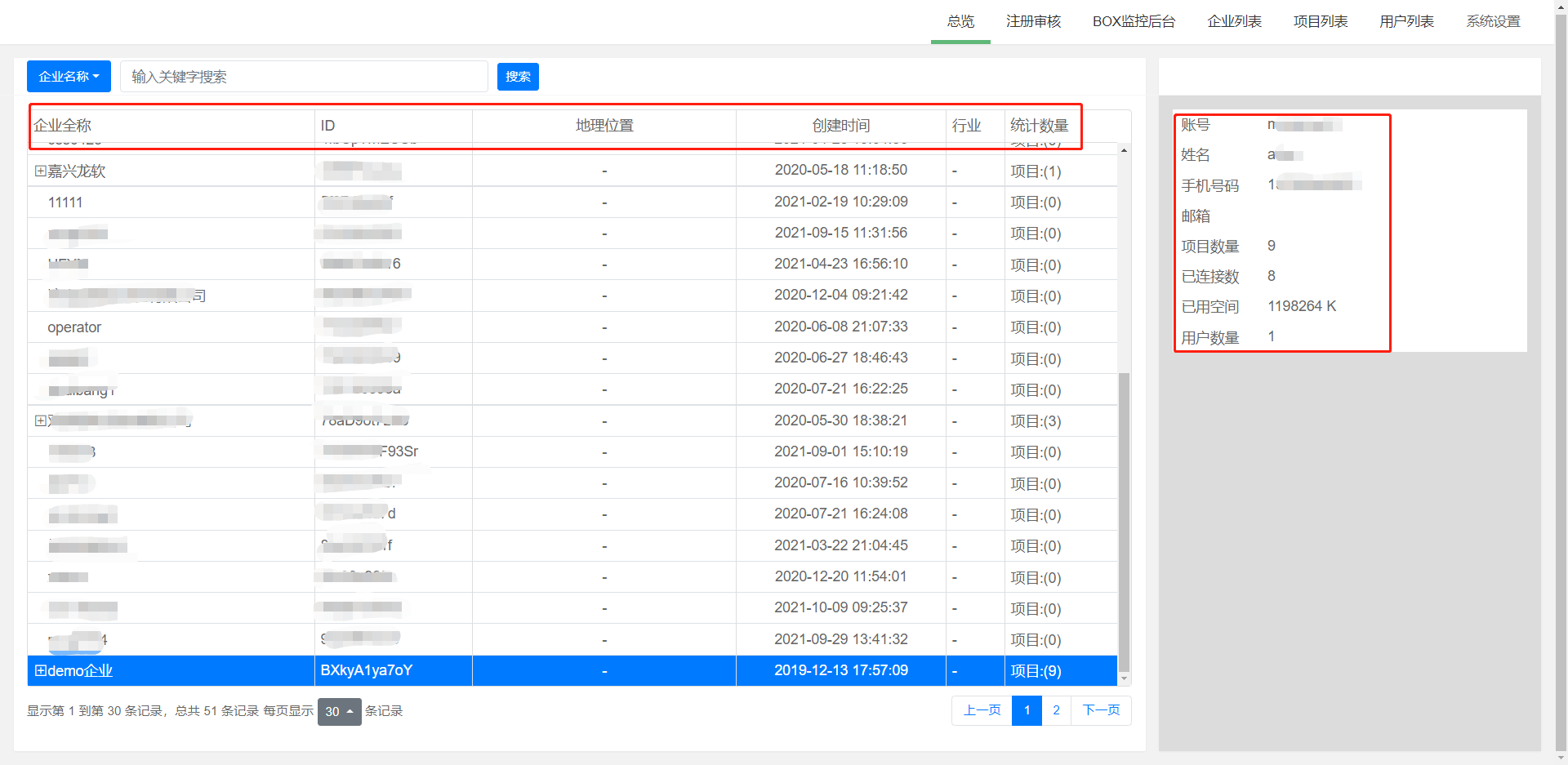The width and height of the screenshot is (1568, 765).
Task: Go to the 下一页 next page
Action: 1101,710
